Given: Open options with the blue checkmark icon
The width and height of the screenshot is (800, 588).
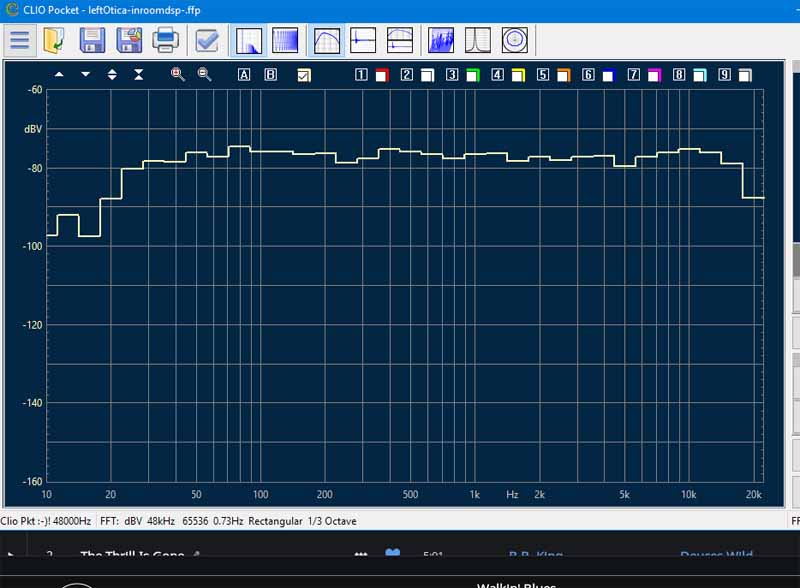Looking at the screenshot, I should tap(207, 40).
